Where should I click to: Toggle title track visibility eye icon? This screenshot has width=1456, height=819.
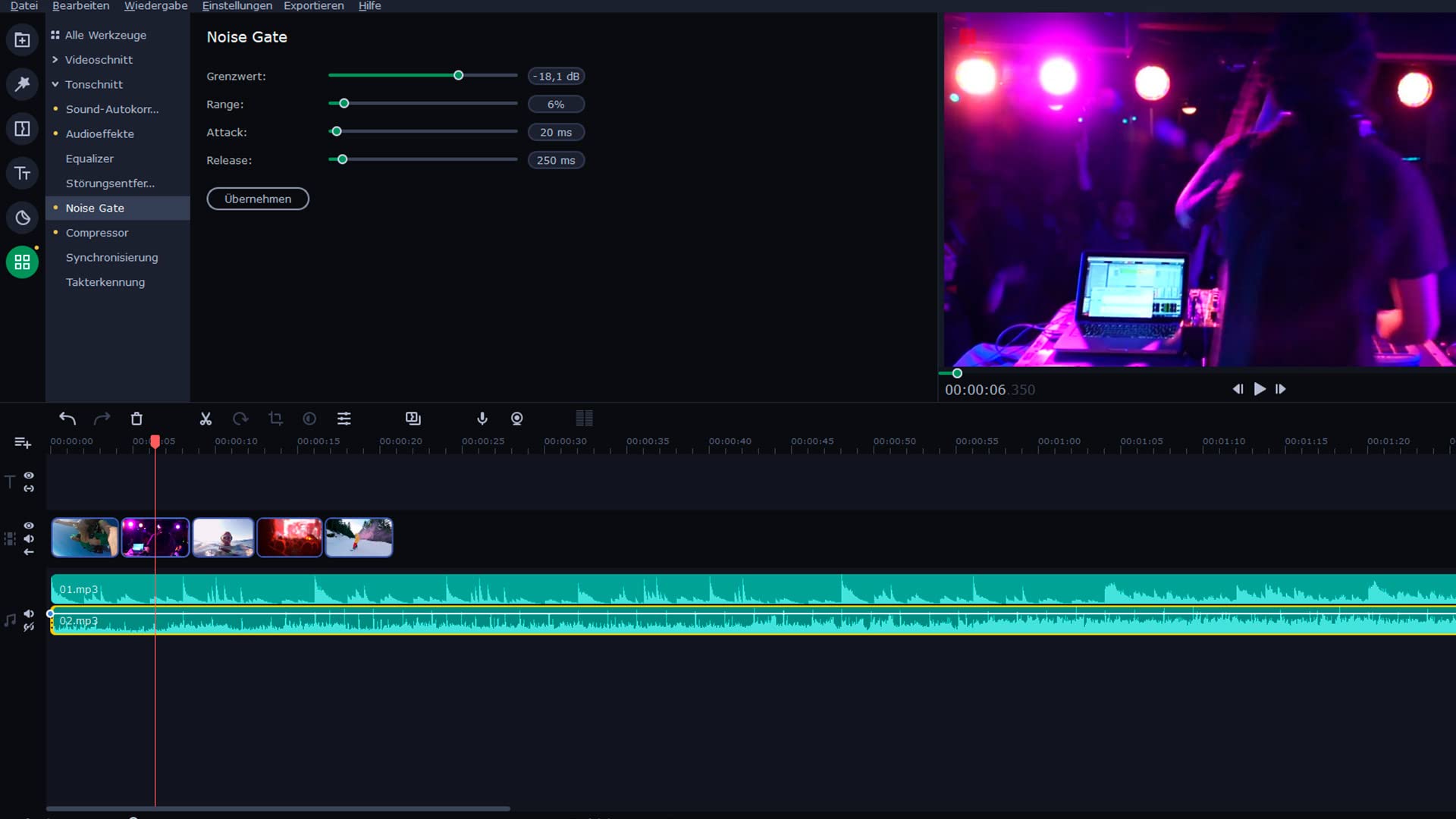pyautogui.click(x=29, y=475)
